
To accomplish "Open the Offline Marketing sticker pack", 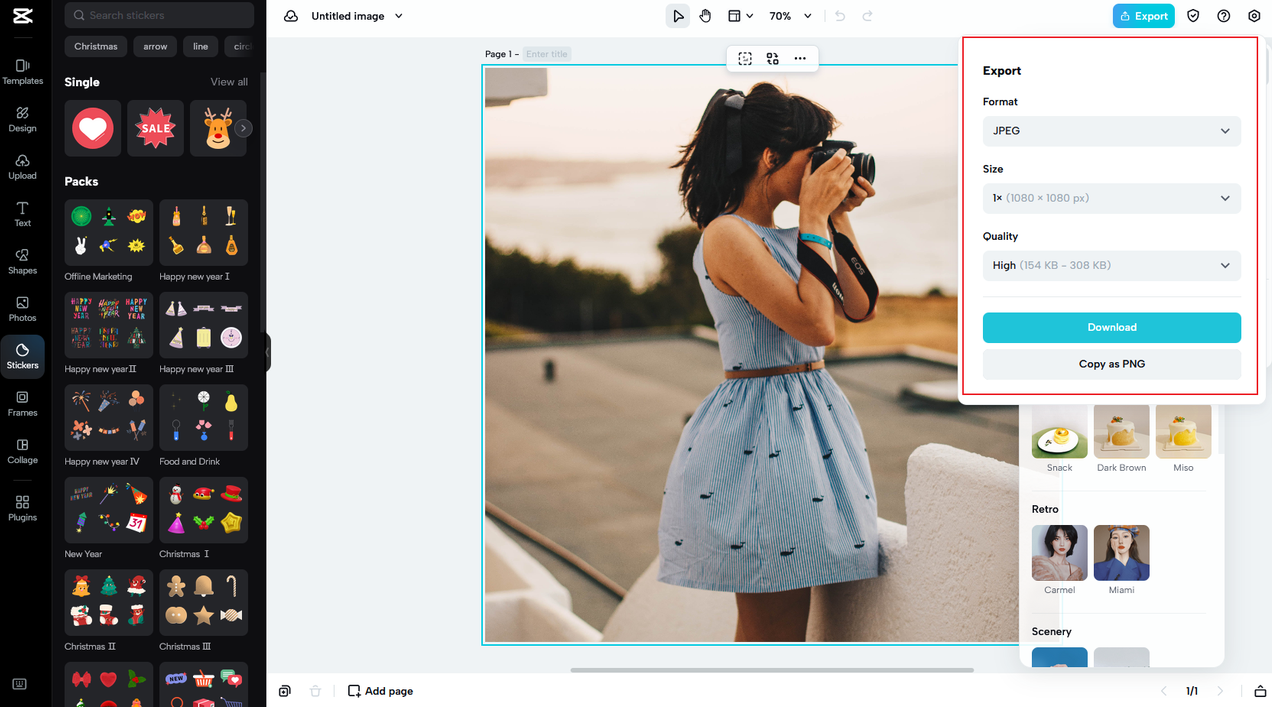I will click(x=109, y=232).
